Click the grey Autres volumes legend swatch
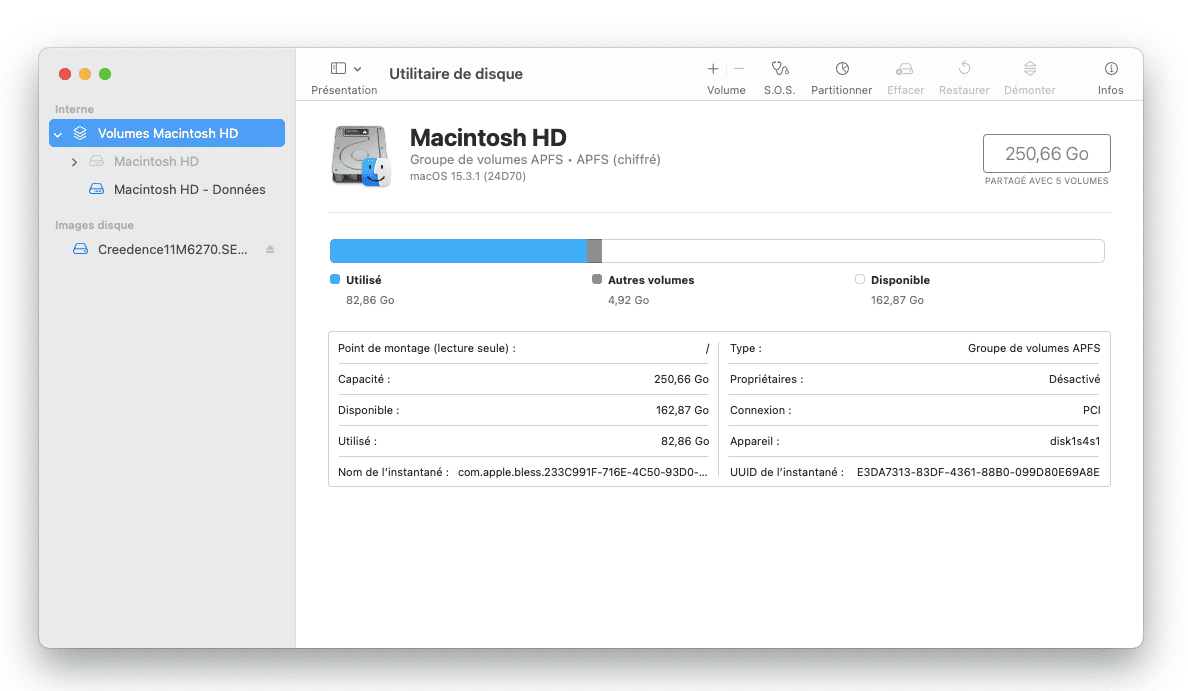 click(597, 280)
